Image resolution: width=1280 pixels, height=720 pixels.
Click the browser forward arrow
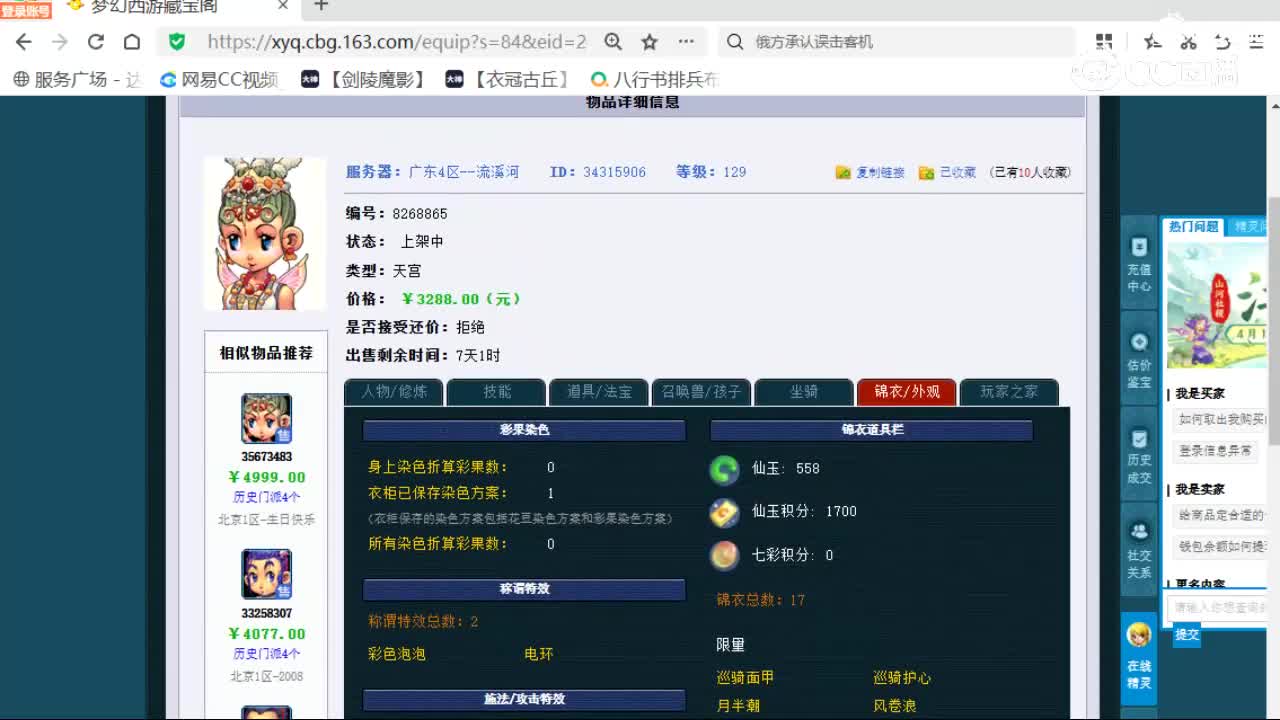[x=60, y=42]
